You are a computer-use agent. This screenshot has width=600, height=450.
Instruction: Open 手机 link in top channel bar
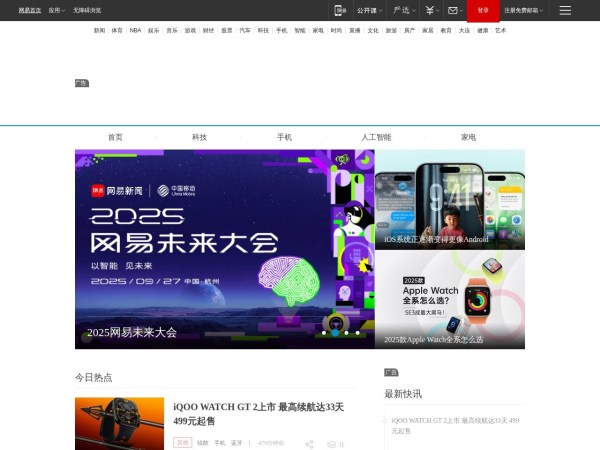click(281, 30)
